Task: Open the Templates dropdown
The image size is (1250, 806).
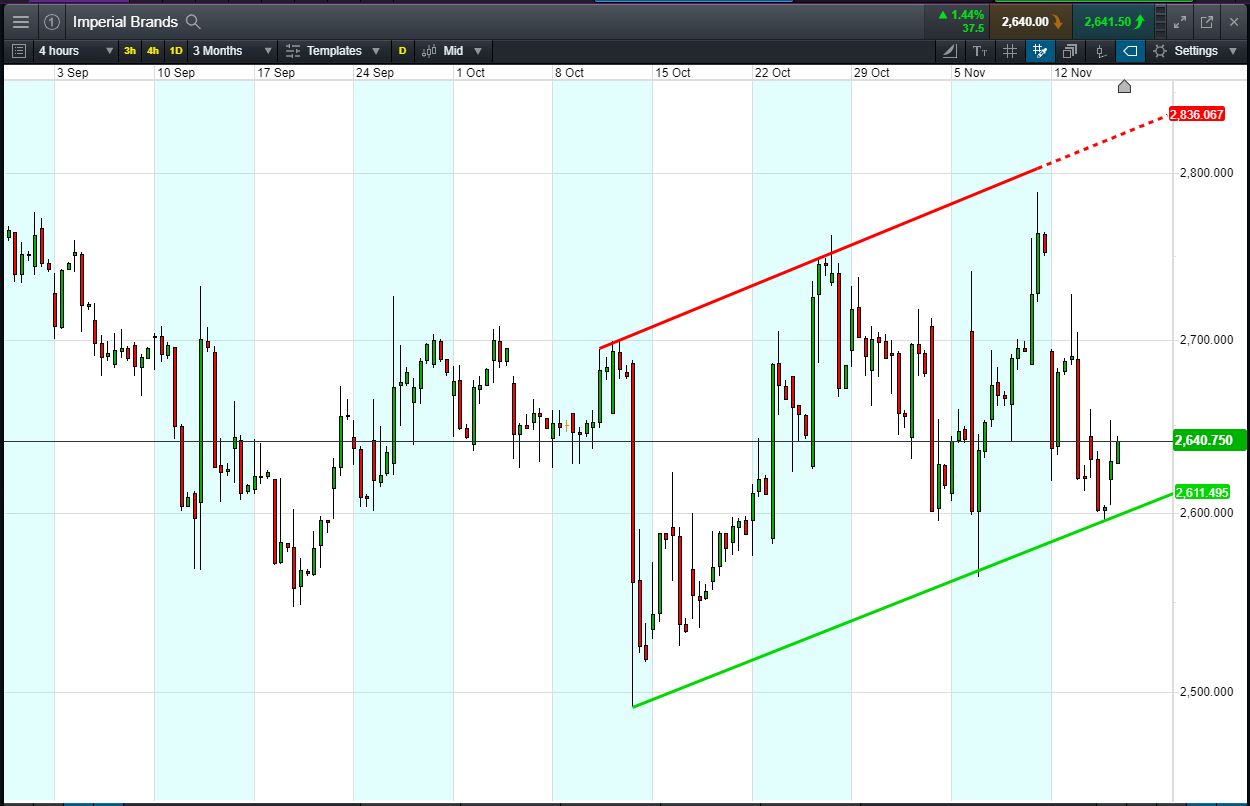Action: pos(332,50)
